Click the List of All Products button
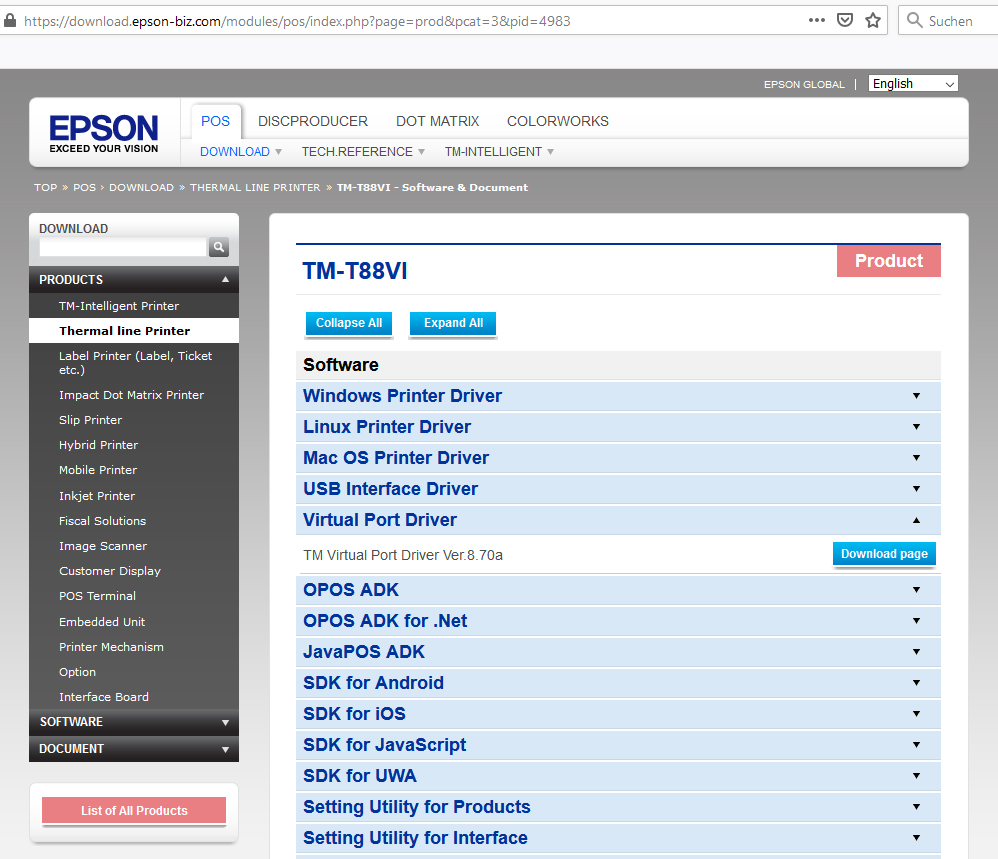 pos(134,811)
